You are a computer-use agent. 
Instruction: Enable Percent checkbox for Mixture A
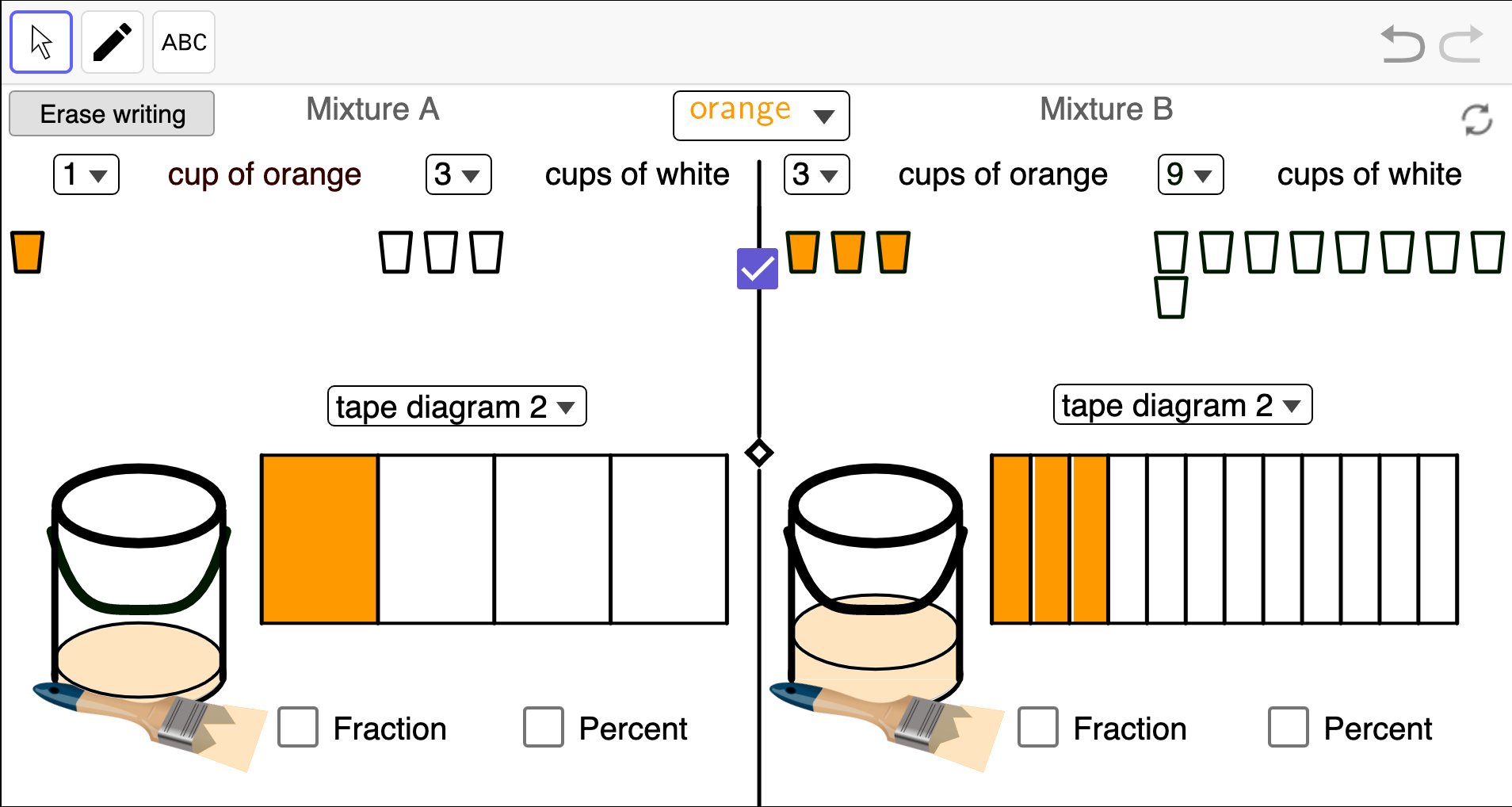point(544,727)
